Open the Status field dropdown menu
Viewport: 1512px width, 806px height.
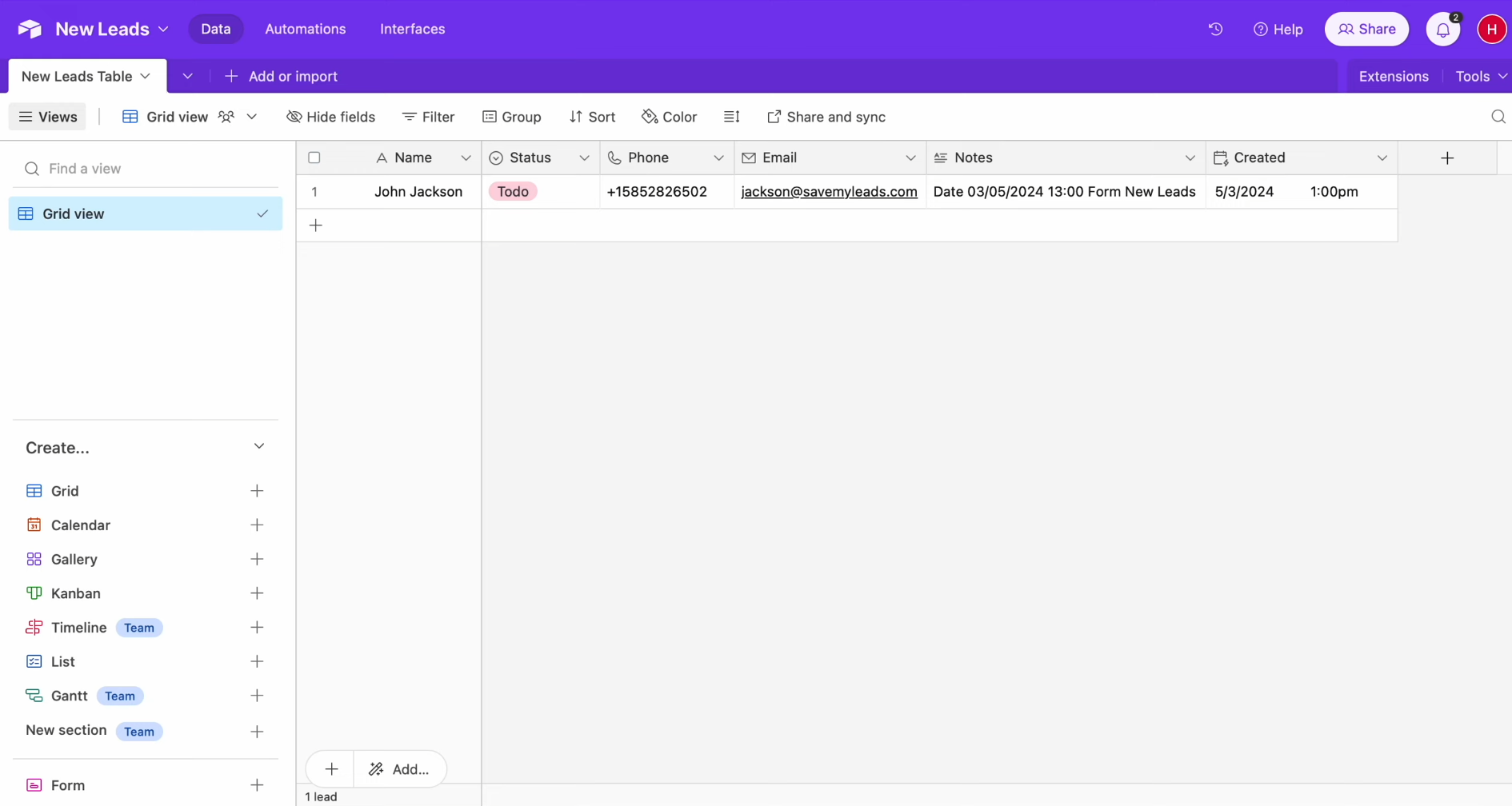(584, 158)
